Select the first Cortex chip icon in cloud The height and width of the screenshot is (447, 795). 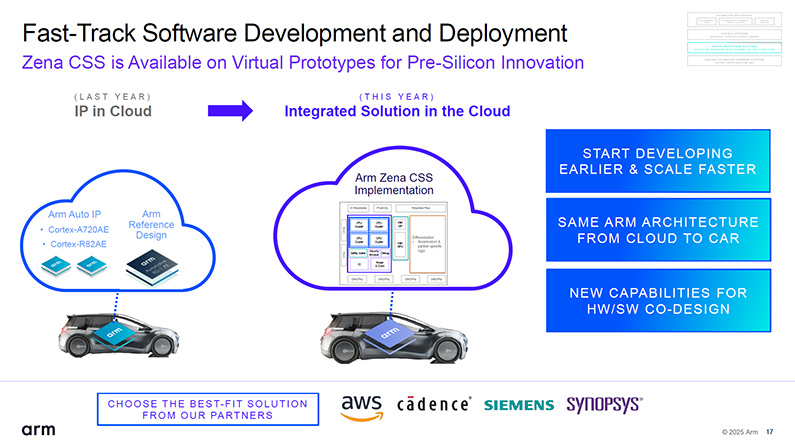[56, 266]
